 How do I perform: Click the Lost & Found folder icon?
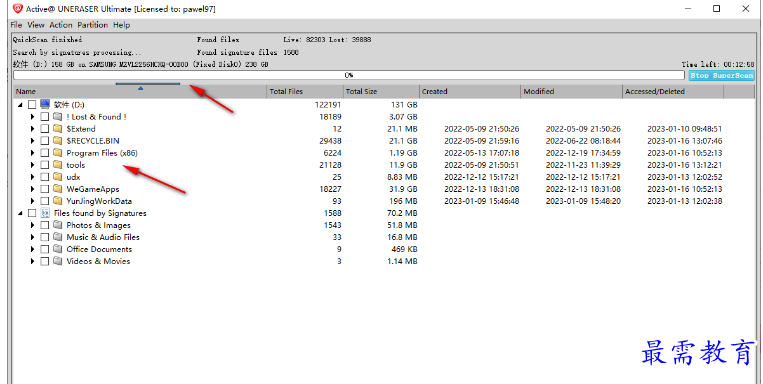[58, 117]
